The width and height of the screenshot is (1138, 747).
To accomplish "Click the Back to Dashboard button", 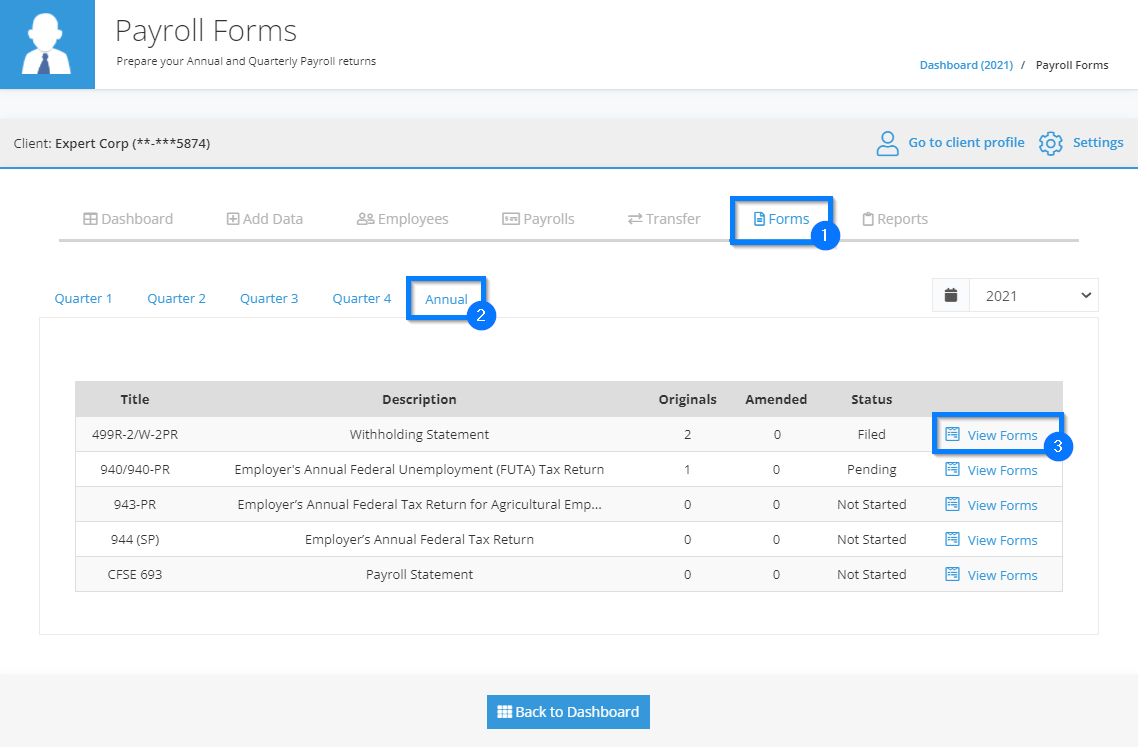I will [x=568, y=711].
